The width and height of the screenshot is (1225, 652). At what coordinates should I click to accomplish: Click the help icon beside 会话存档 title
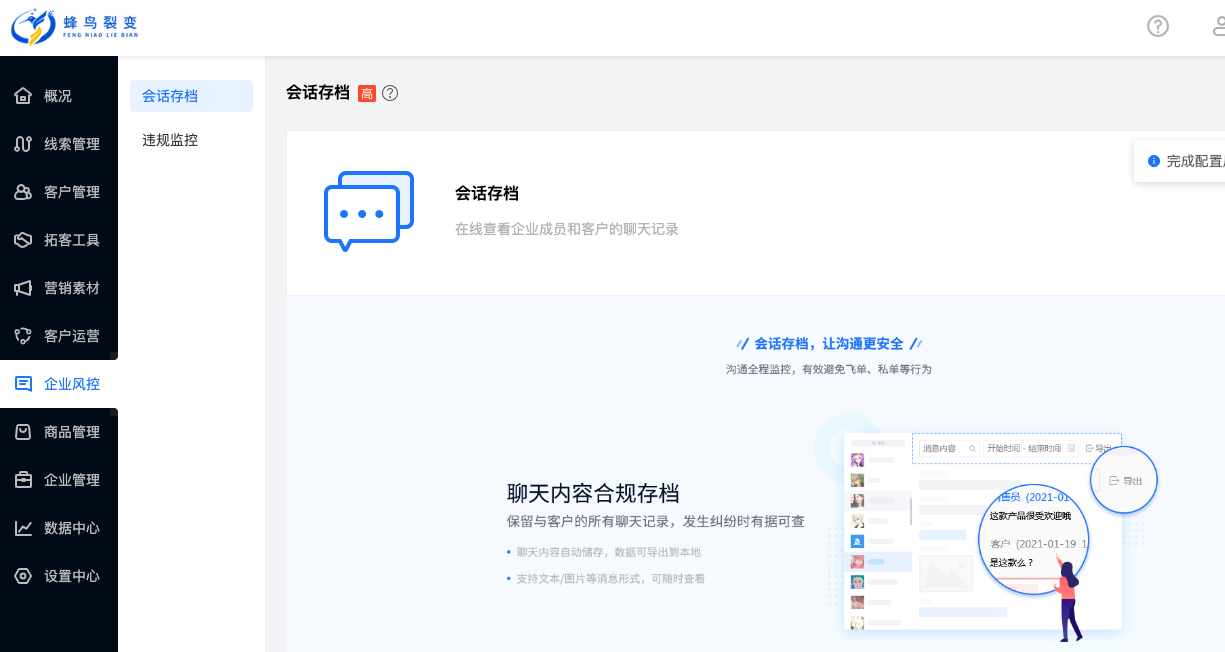point(390,93)
